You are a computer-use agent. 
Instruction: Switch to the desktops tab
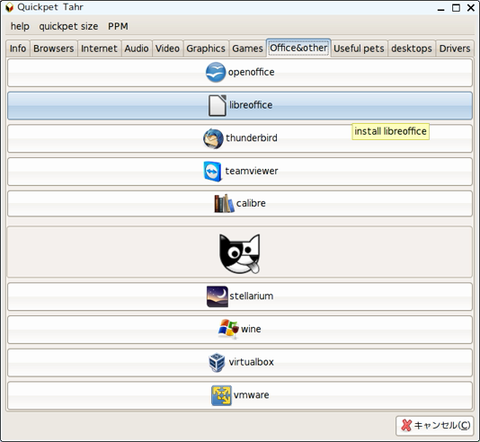(x=412, y=48)
